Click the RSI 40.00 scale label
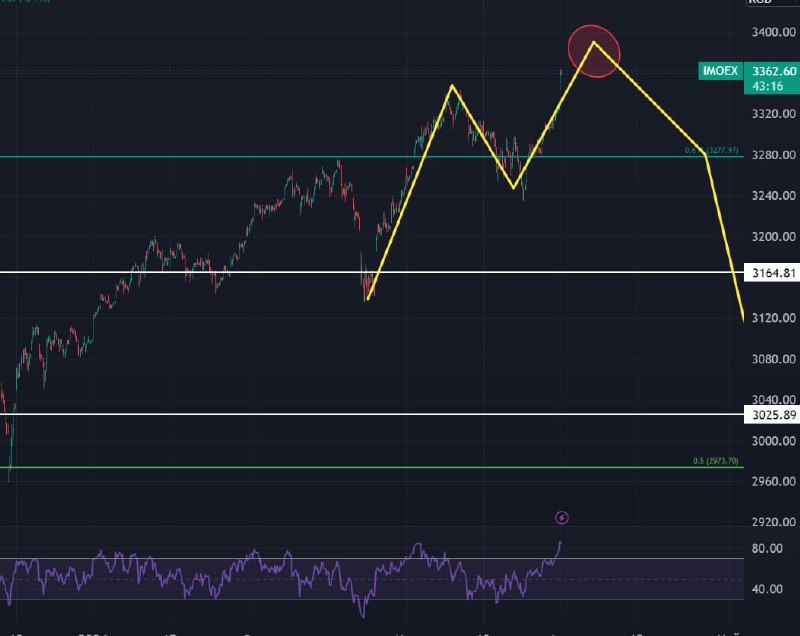 tap(767, 589)
